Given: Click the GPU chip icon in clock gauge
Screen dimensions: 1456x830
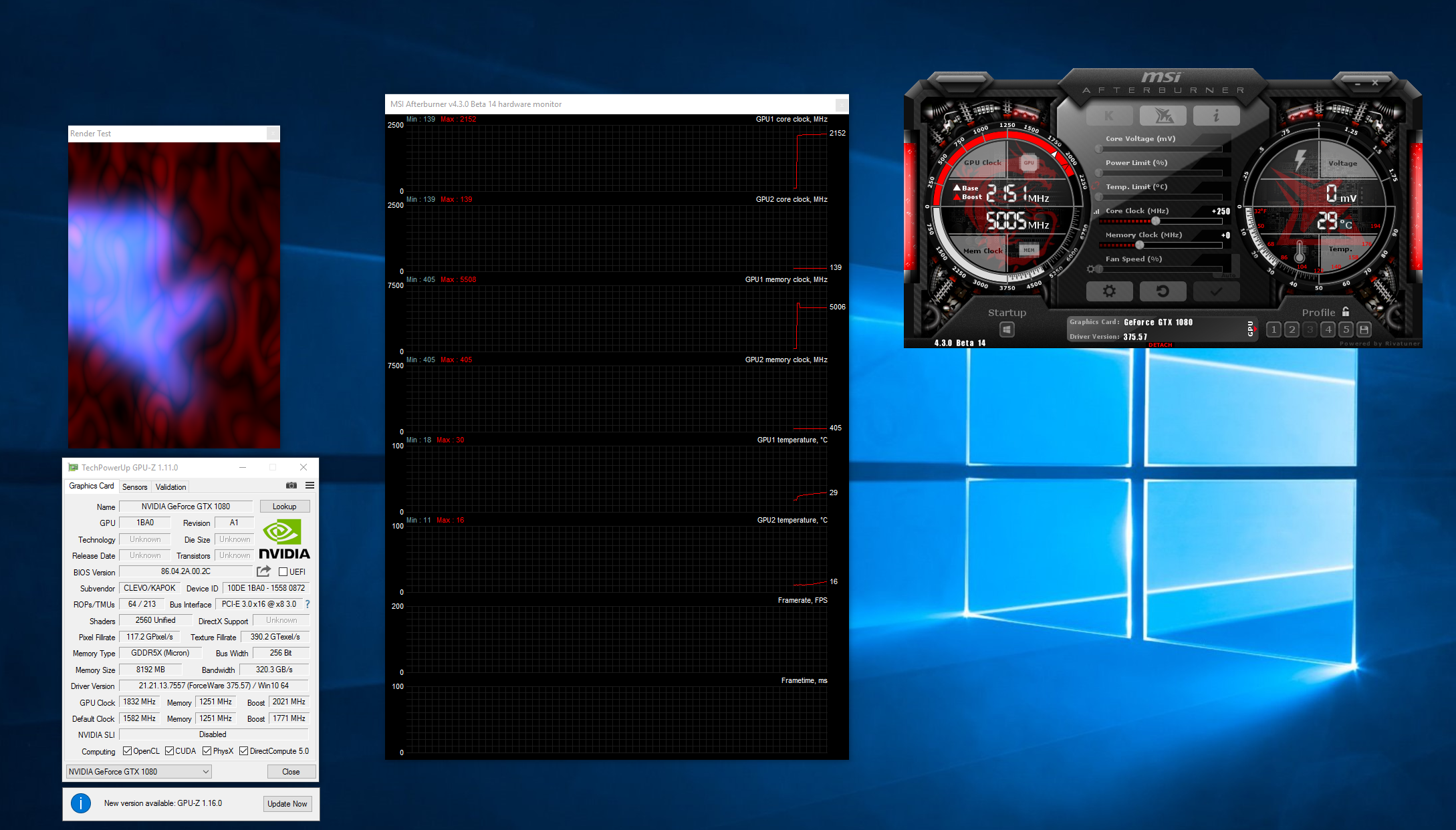Looking at the screenshot, I should (x=1029, y=162).
